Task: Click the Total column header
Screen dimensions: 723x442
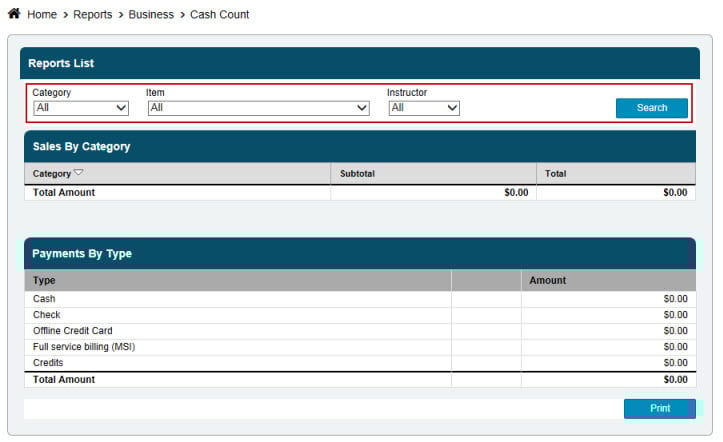Action: click(556, 174)
